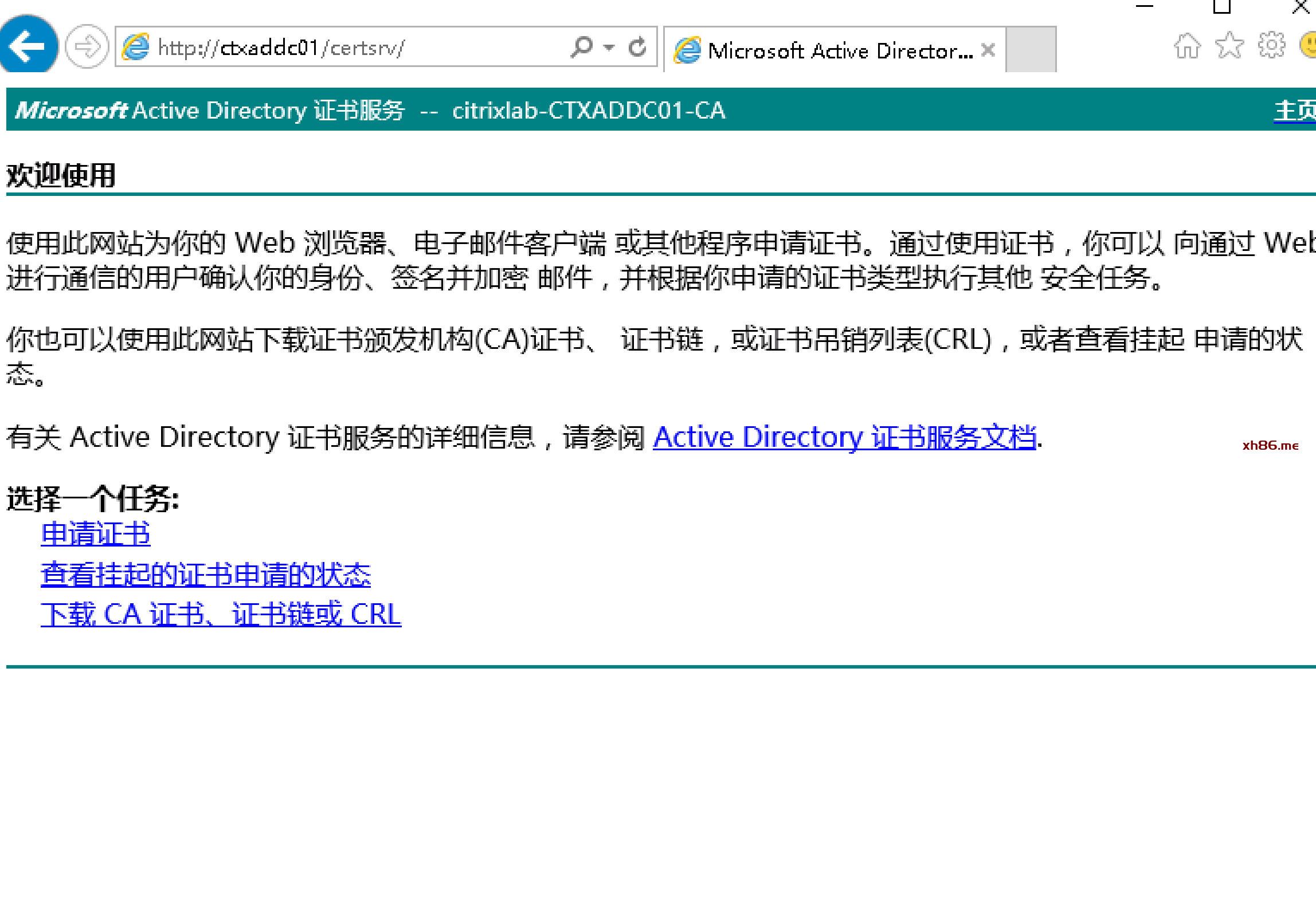
Task: Open a new blank tab
Action: (x=1031, y=50)
